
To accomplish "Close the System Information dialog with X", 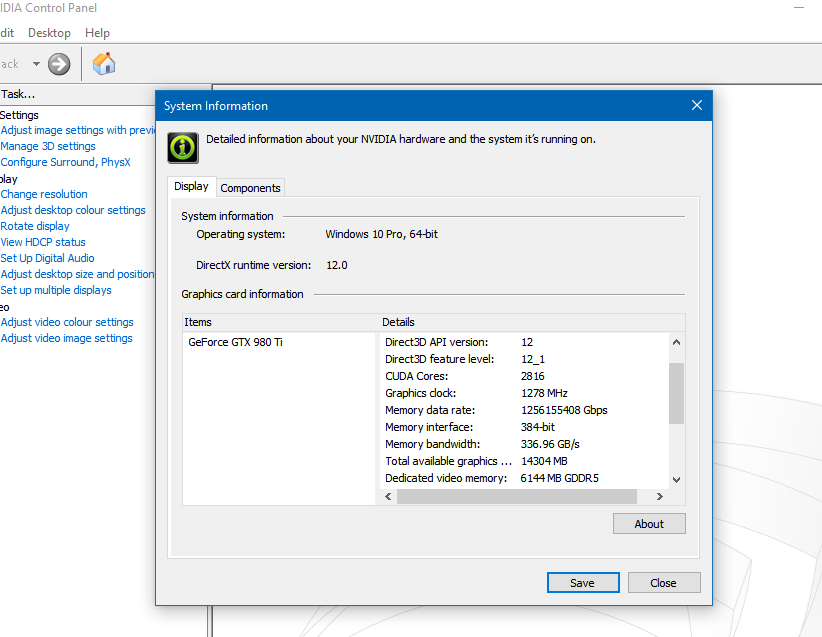I will coord(697,105).
